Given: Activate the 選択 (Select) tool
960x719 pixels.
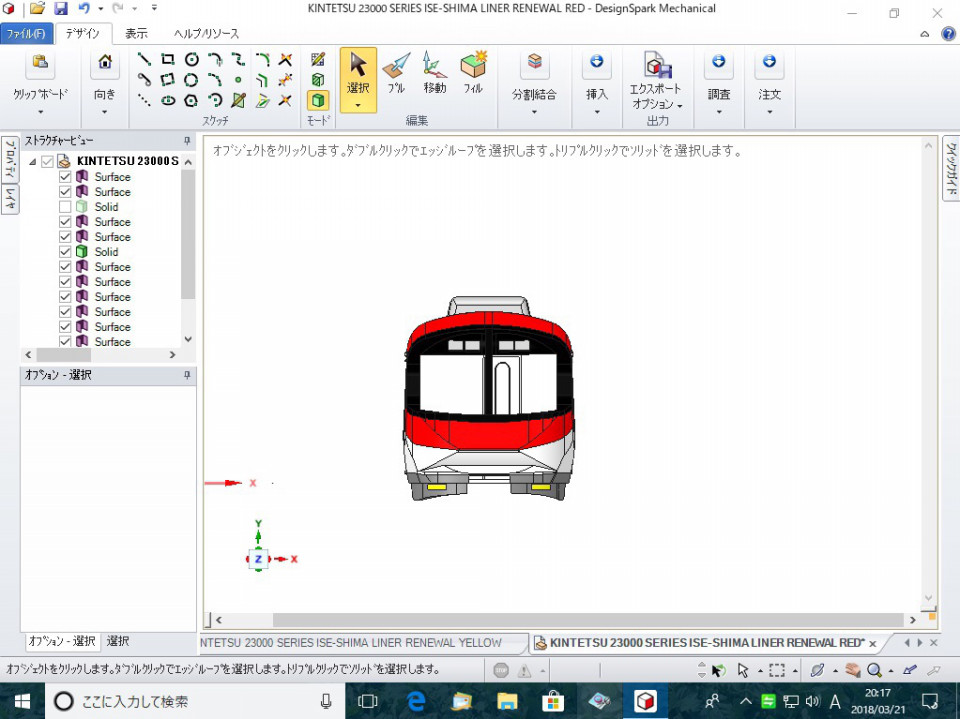Looking at the screenshot, I should (358, 80).
